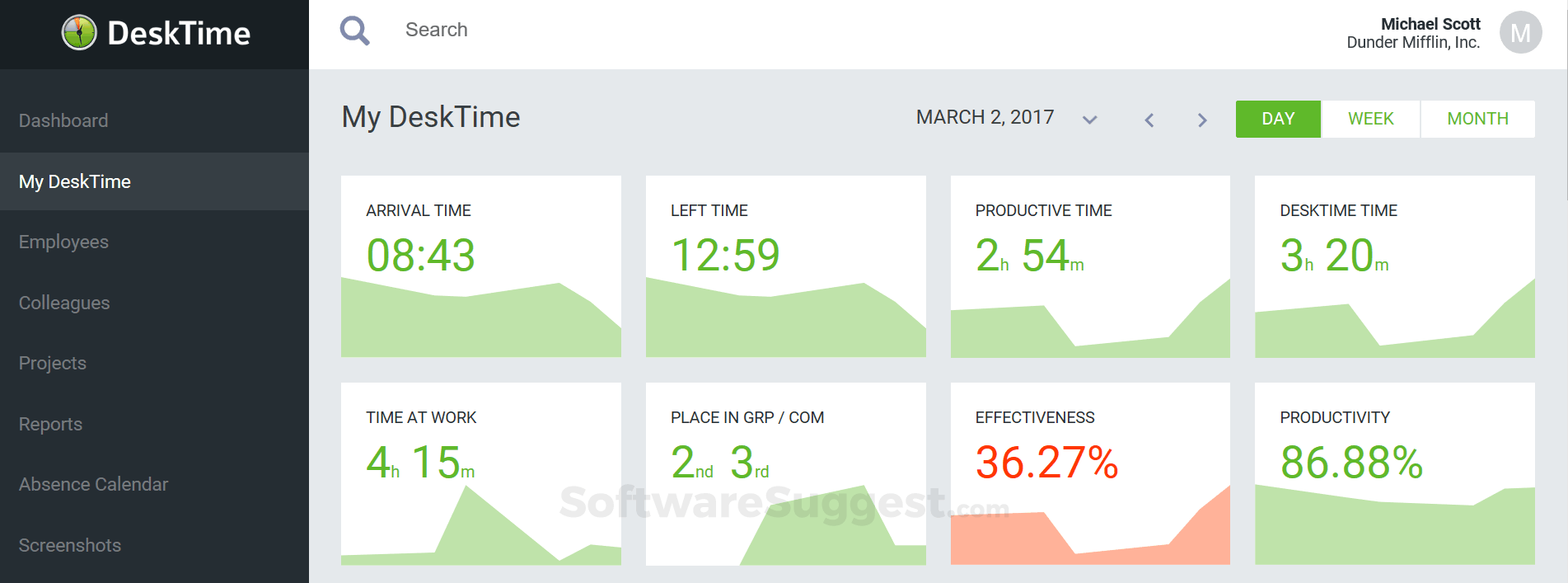Switch to the MONTH view
Image resolution: width=1568 pixels, height=583 pixels.
tap(1477, 119)
